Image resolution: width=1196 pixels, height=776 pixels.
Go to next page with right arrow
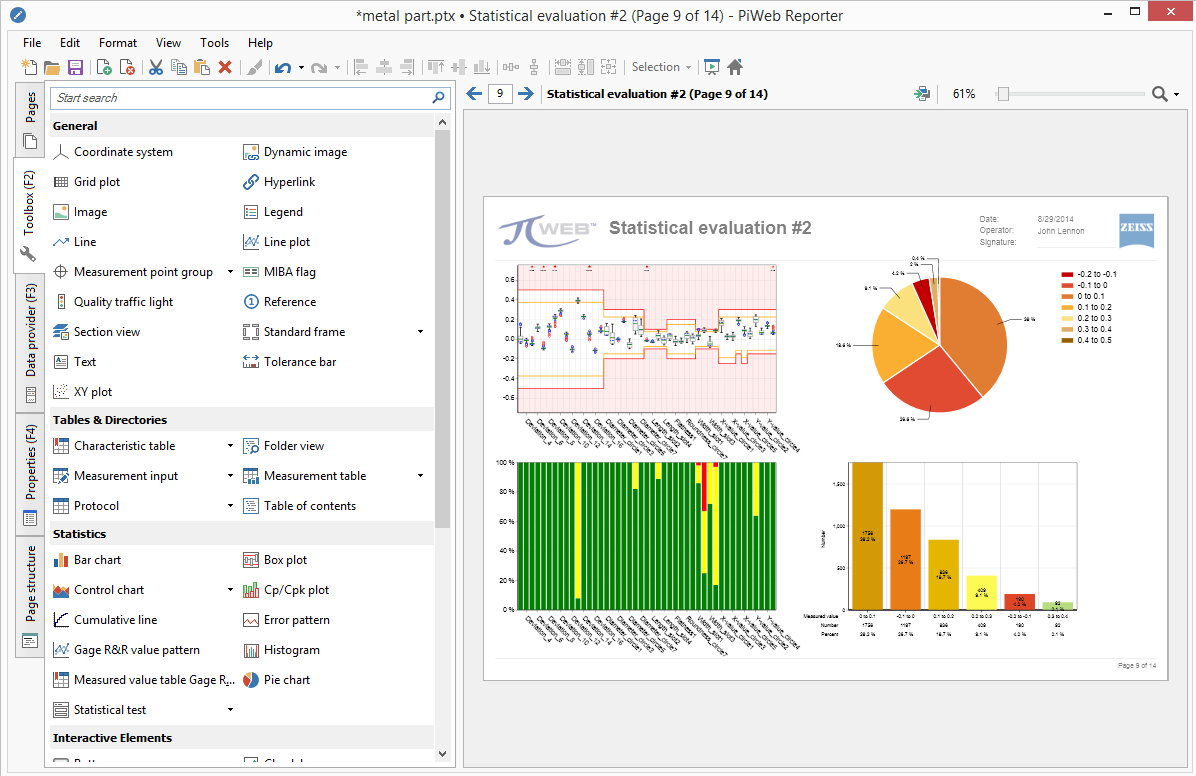(526, 94)
